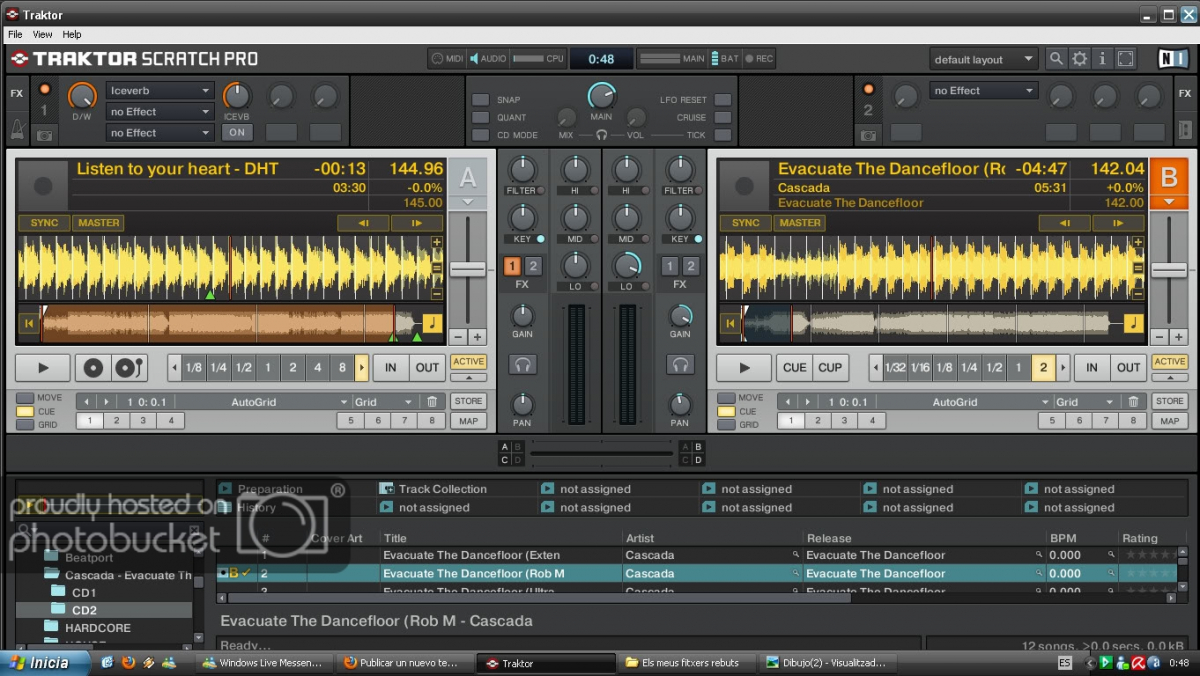
Task: Click Deck B skip-to-start icon
Action: tap(731, 324)
